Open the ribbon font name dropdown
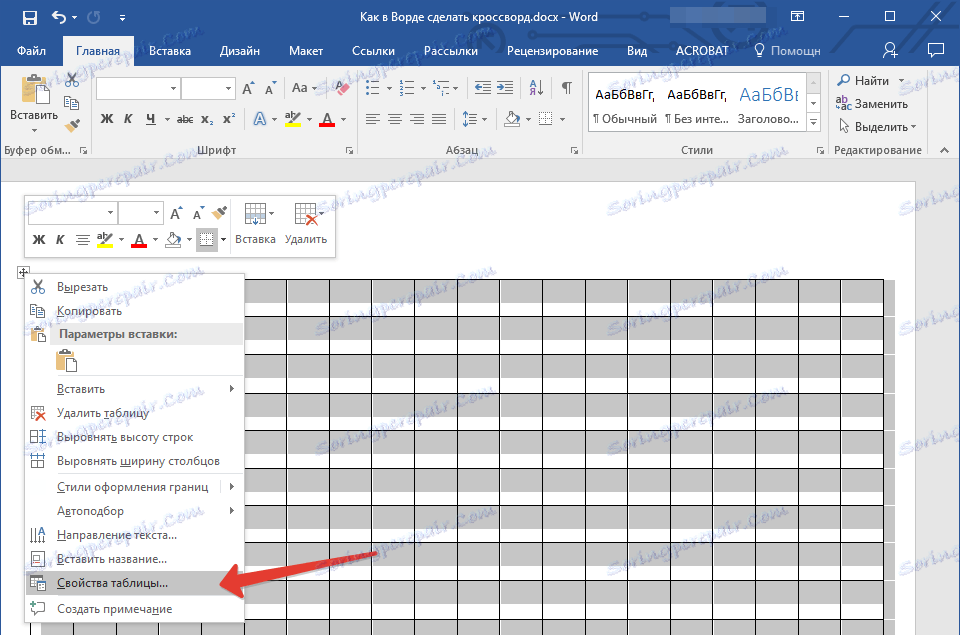This screenshot has width=960, height=635. pyautogui.click(x=173, y=89)
